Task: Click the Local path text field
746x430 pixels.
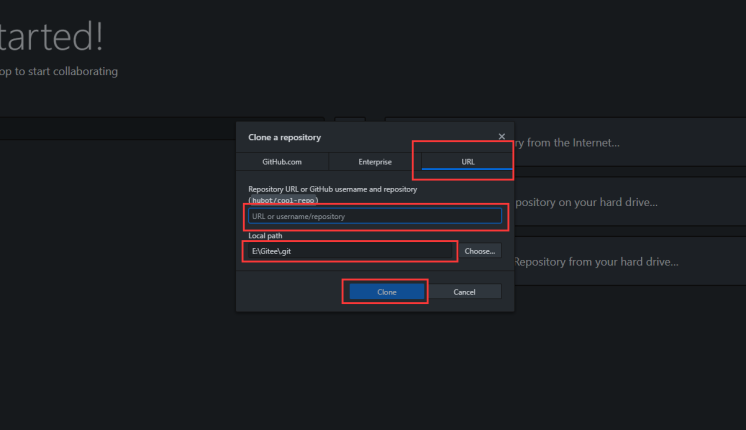Action: [x=350, y=251]
